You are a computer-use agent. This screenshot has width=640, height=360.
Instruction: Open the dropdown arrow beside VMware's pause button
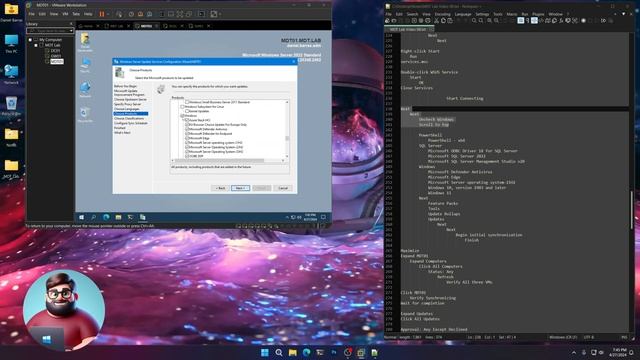[108, 14]
